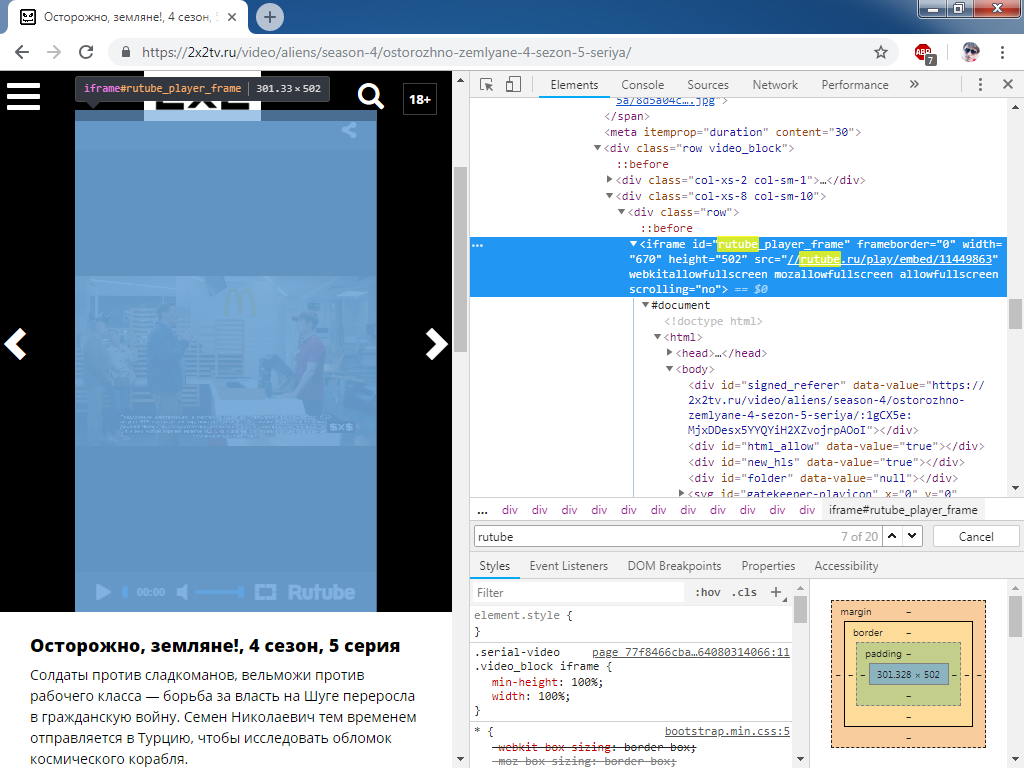Open the Event Listeners tab
The image size is (1024, 768).
[568, 566]
